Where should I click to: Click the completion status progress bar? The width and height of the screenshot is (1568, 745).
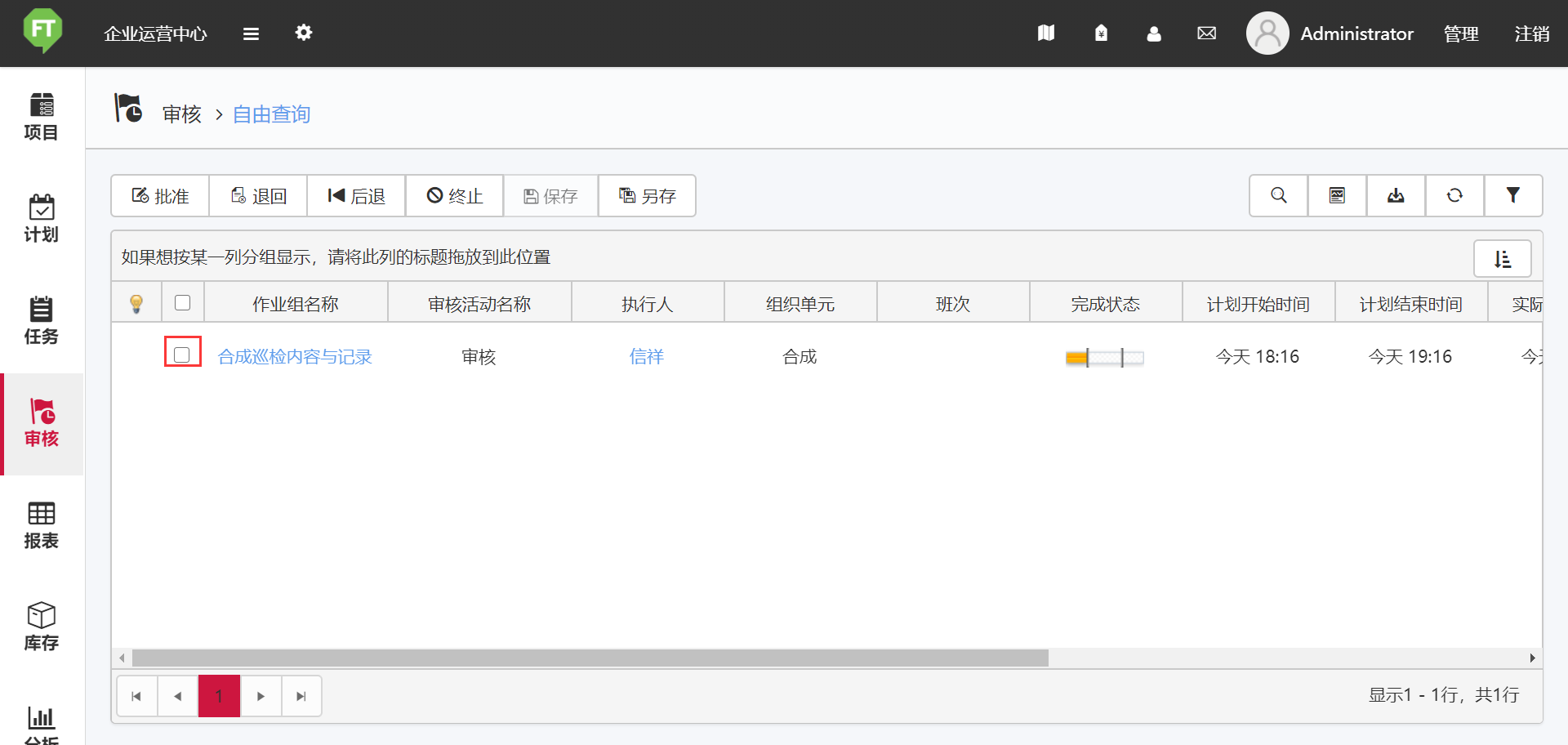[1104, 357]
